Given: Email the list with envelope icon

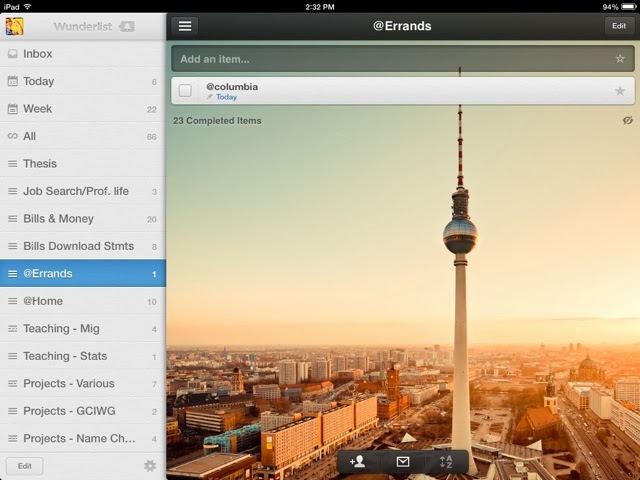Looking at the screenshot, I should [403, 462].
